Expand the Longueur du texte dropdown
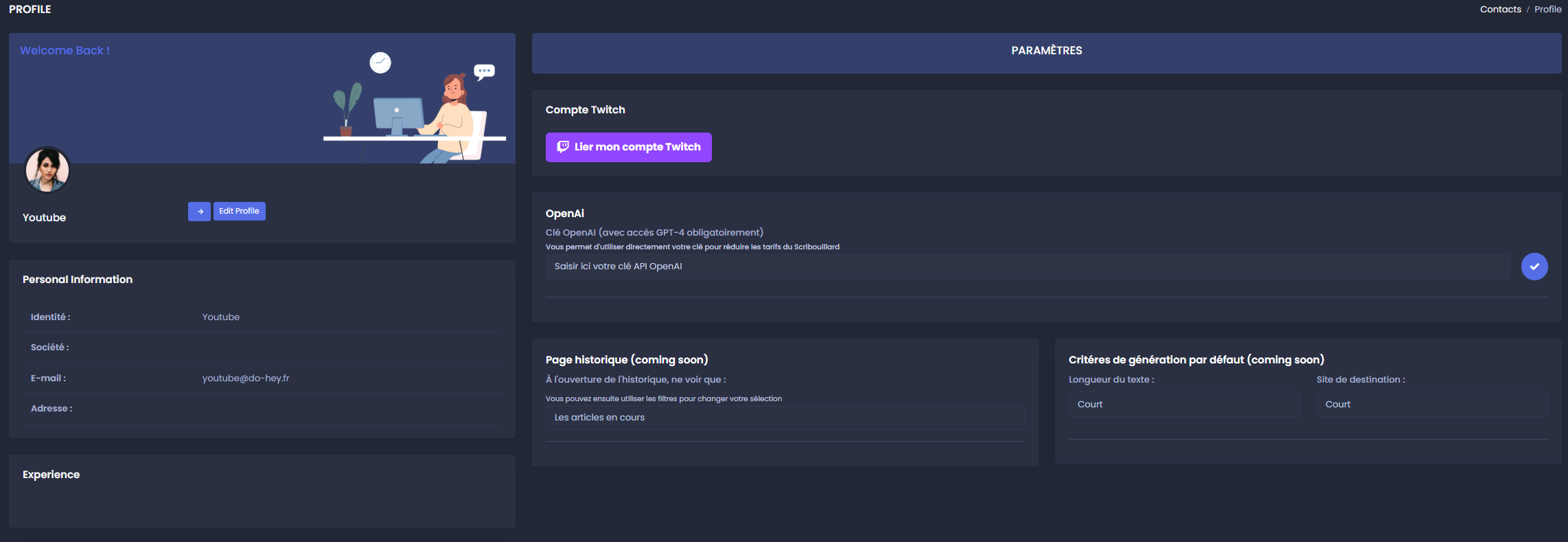The image size is (1568, 542). pos(1184,405)
